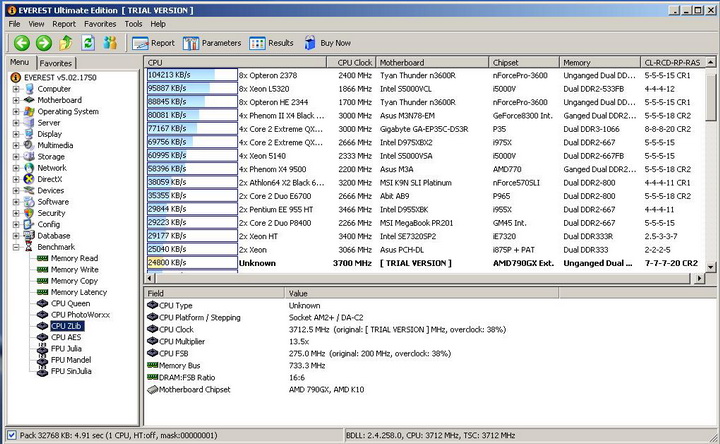Select the Memory Write benchmark icon
The height and width of the screenshot is (444, 720).
[x=43, y=270]
